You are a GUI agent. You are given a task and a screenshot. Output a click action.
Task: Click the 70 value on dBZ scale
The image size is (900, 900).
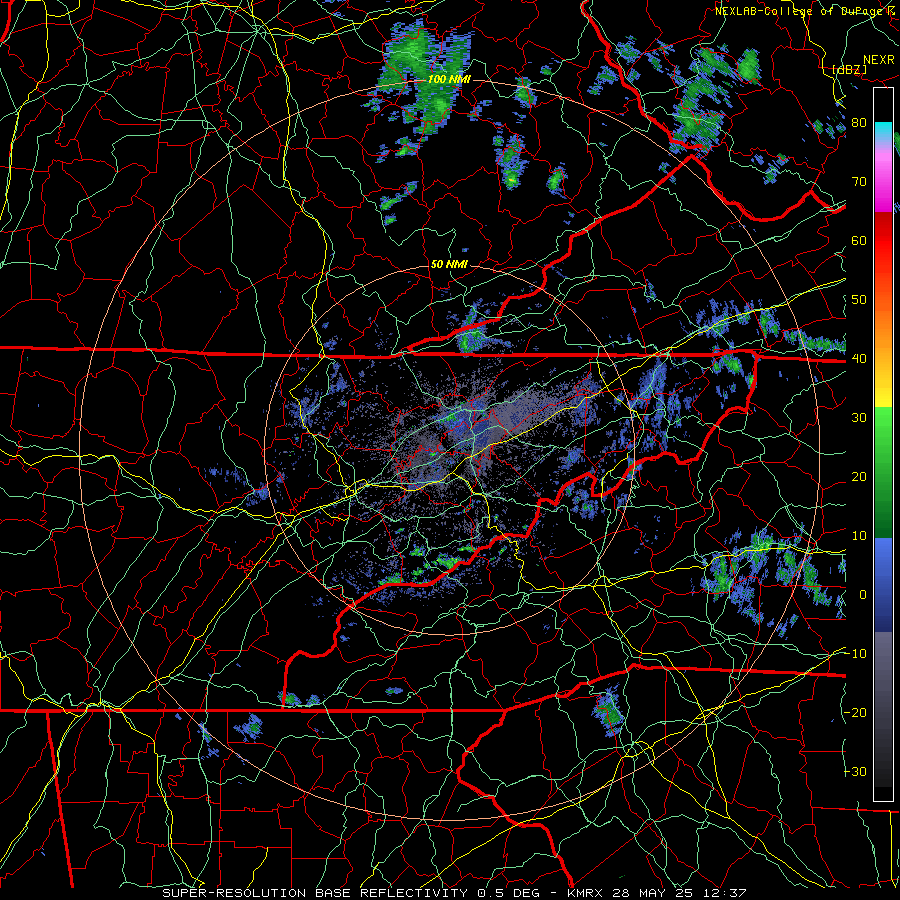(x=859, y=182)
